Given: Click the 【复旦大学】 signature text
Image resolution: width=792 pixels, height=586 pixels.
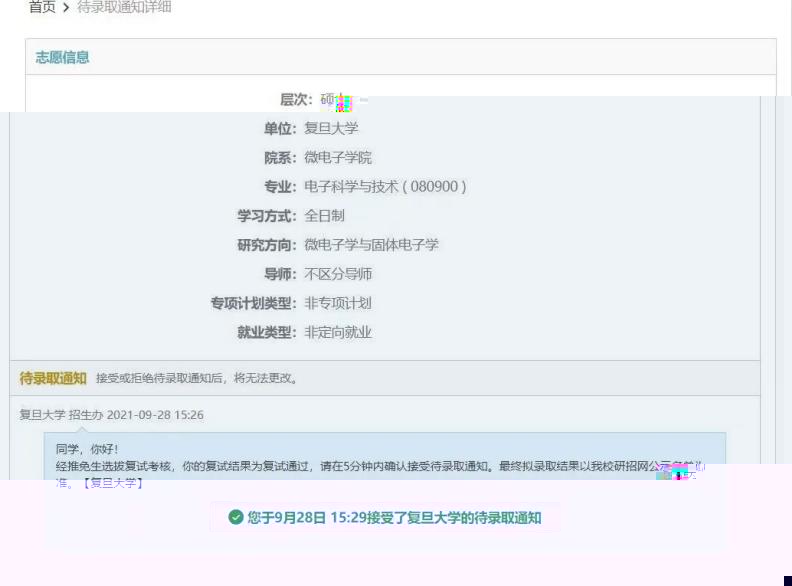Looking at the screenshot, I should [113, 483].
